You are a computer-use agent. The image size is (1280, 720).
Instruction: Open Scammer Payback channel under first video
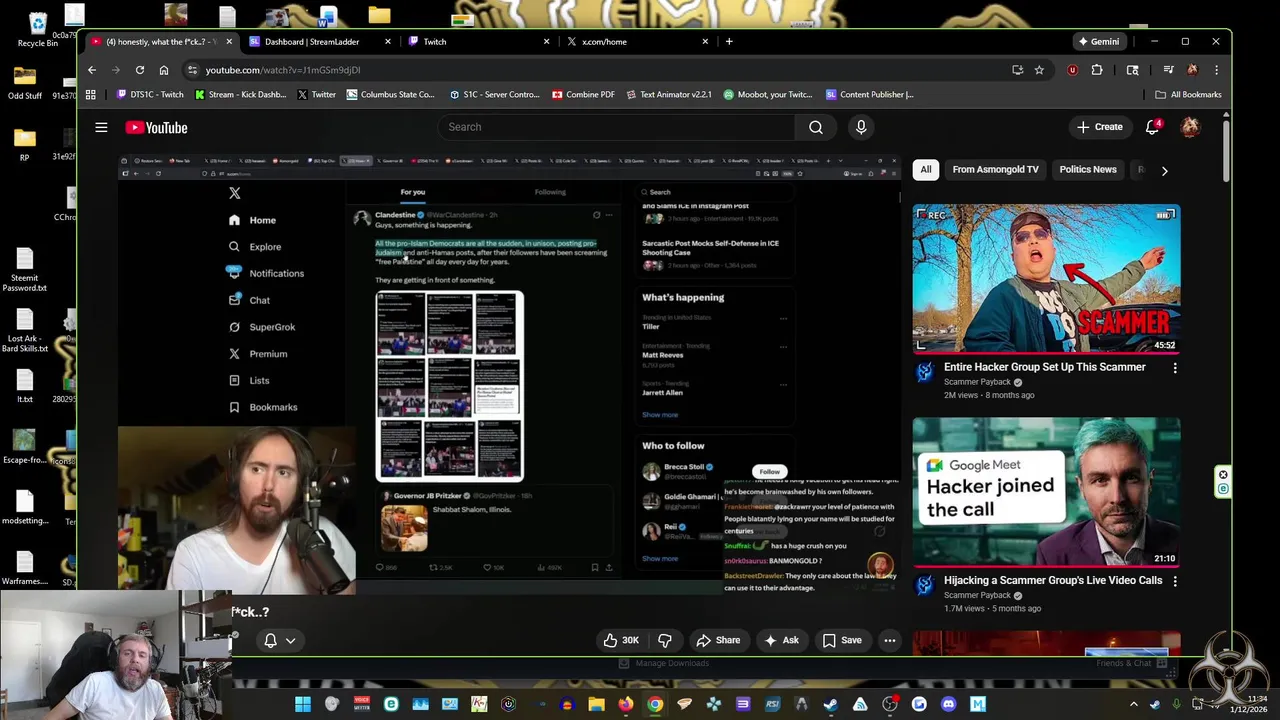click(x=977, y=382)
